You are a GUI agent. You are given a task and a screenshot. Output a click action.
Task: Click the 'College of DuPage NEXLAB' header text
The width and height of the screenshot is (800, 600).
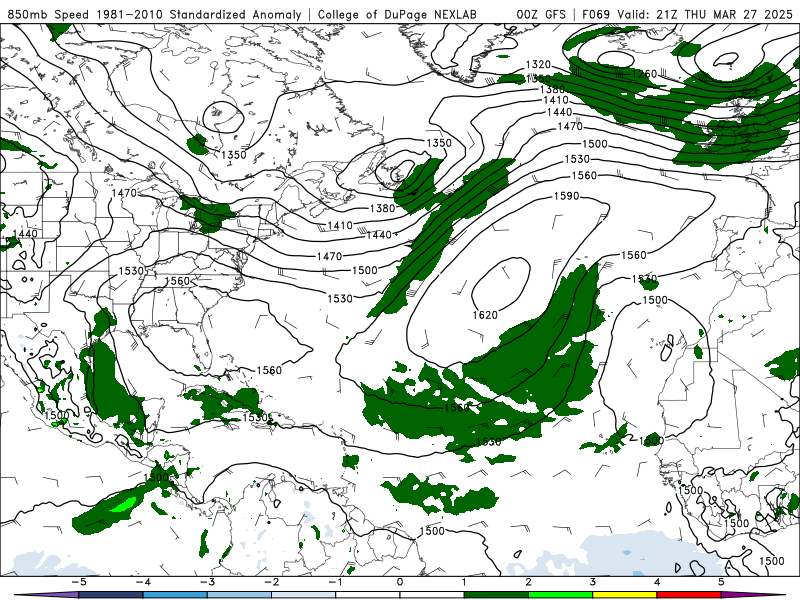pyautogui.click(x=397, y=15)
